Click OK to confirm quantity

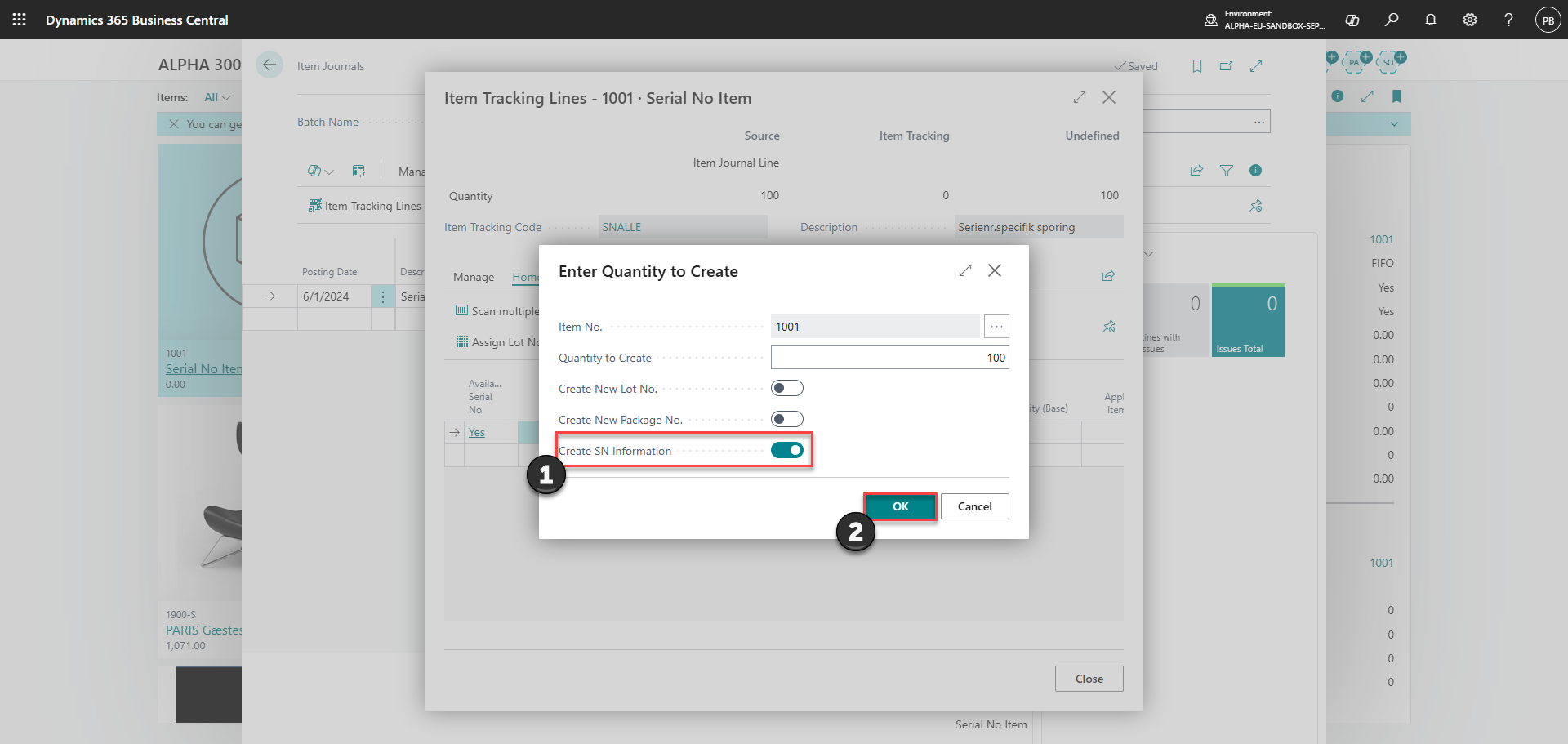[x=901, y=506]
